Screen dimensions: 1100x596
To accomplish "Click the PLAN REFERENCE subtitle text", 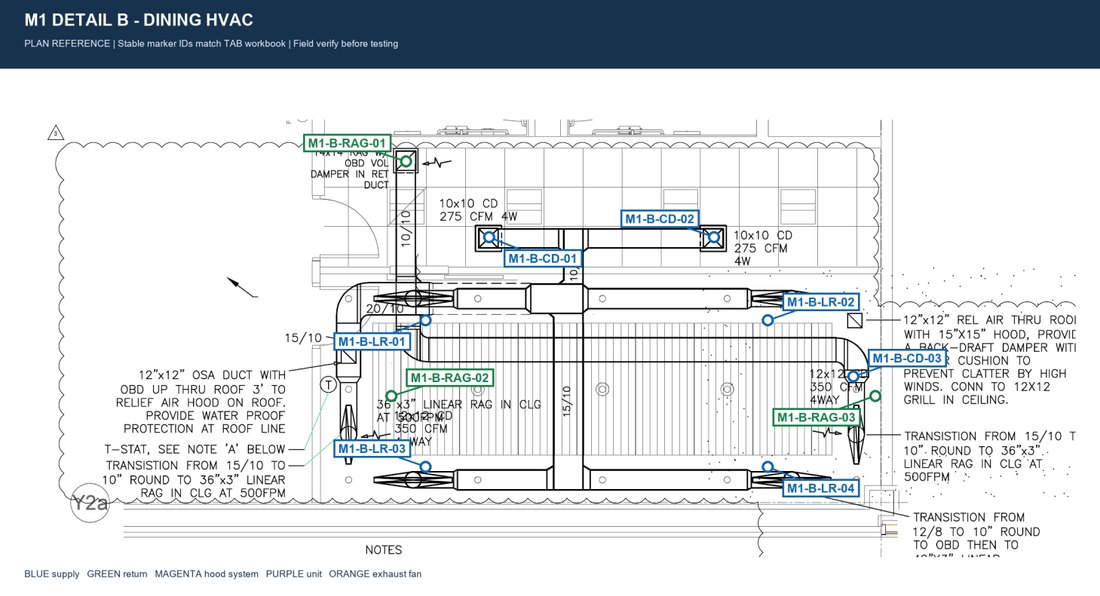I will pyautogui.click(x=211, y=43).
